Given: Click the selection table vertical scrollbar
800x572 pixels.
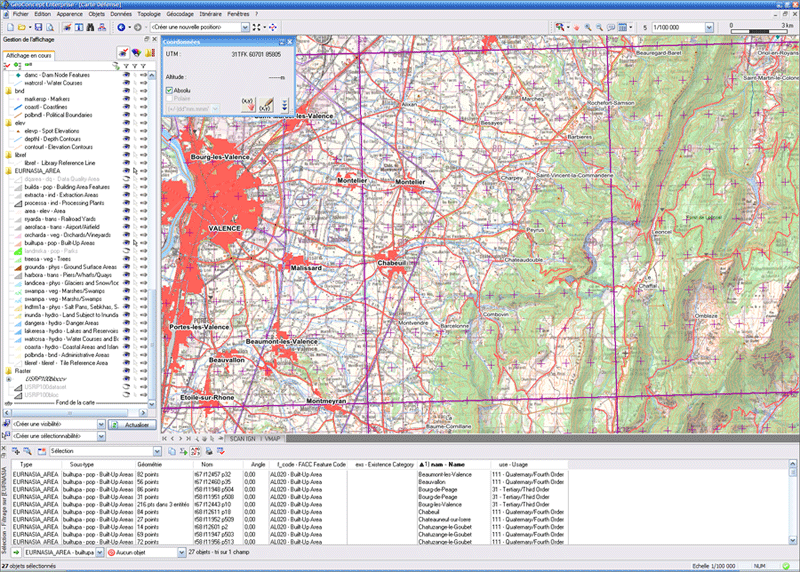Looking at the screenshot, I should (x=792, y=502).
